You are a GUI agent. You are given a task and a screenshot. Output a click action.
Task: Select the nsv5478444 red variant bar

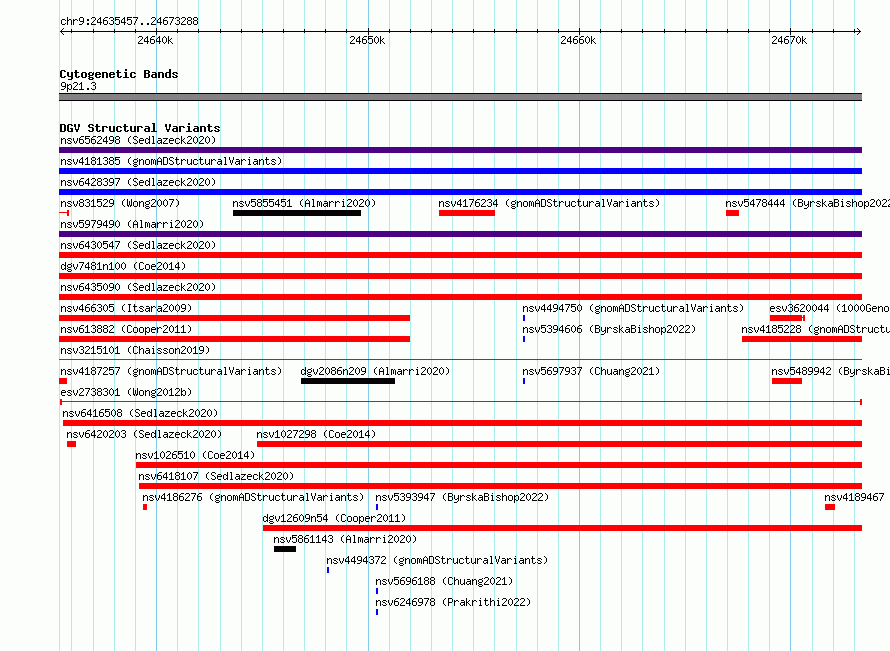pos(732,213)
